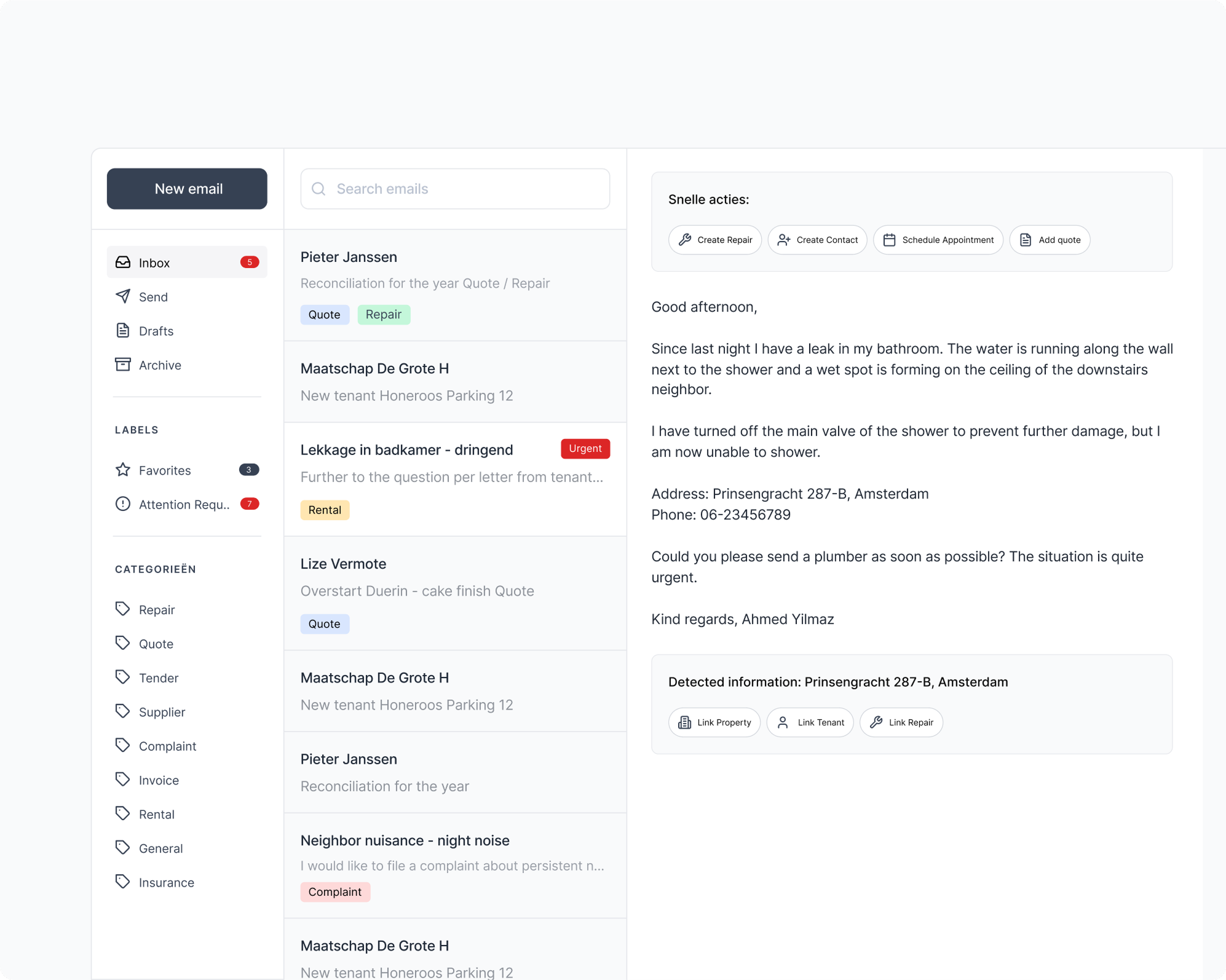
Task: Open Neighbor nuisance - night noise email
Action: [455, 866]
